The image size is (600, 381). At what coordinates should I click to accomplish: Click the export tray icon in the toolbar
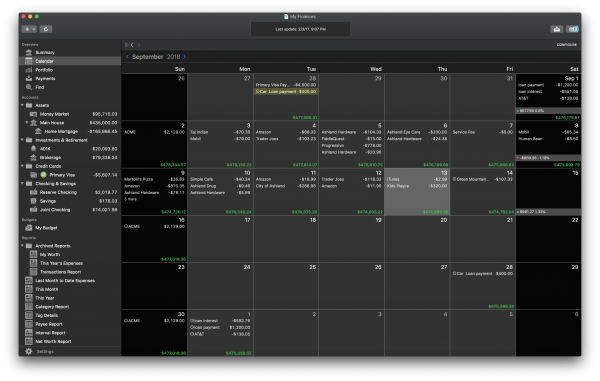(557, 29)
